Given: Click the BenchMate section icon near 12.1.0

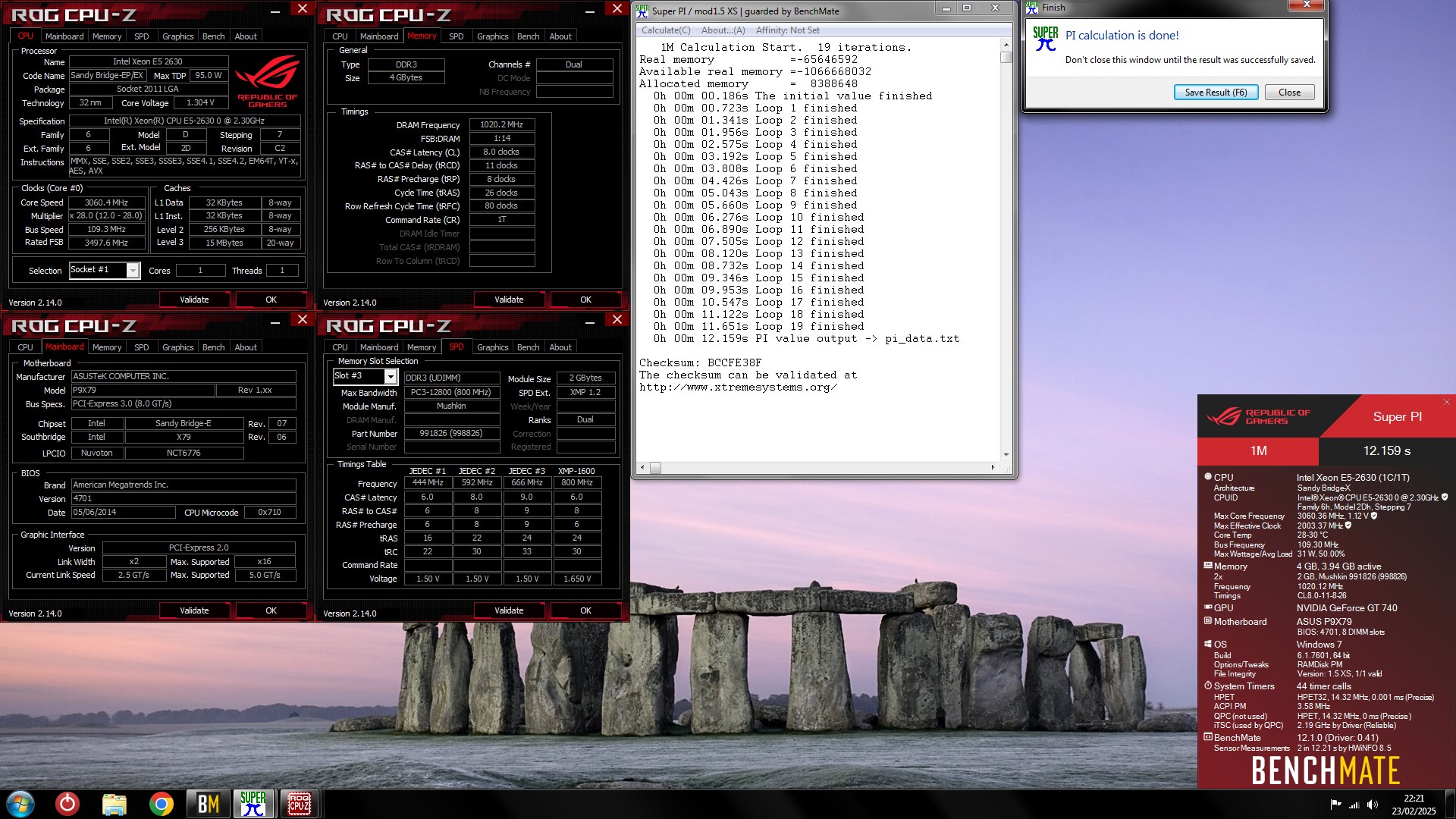Looking at the screenshot, I should (1208, 737).
